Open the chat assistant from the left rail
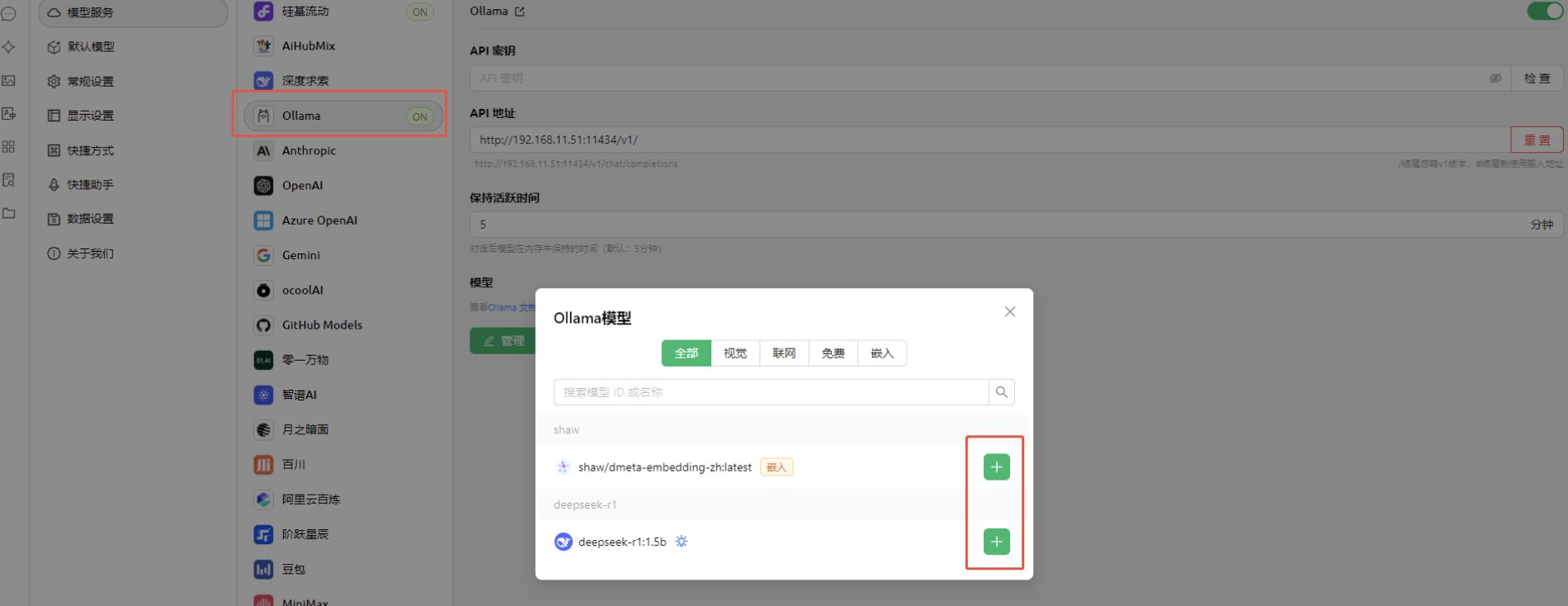The height and width of the screenshot is (606, 1568). [x=9, y=14]
